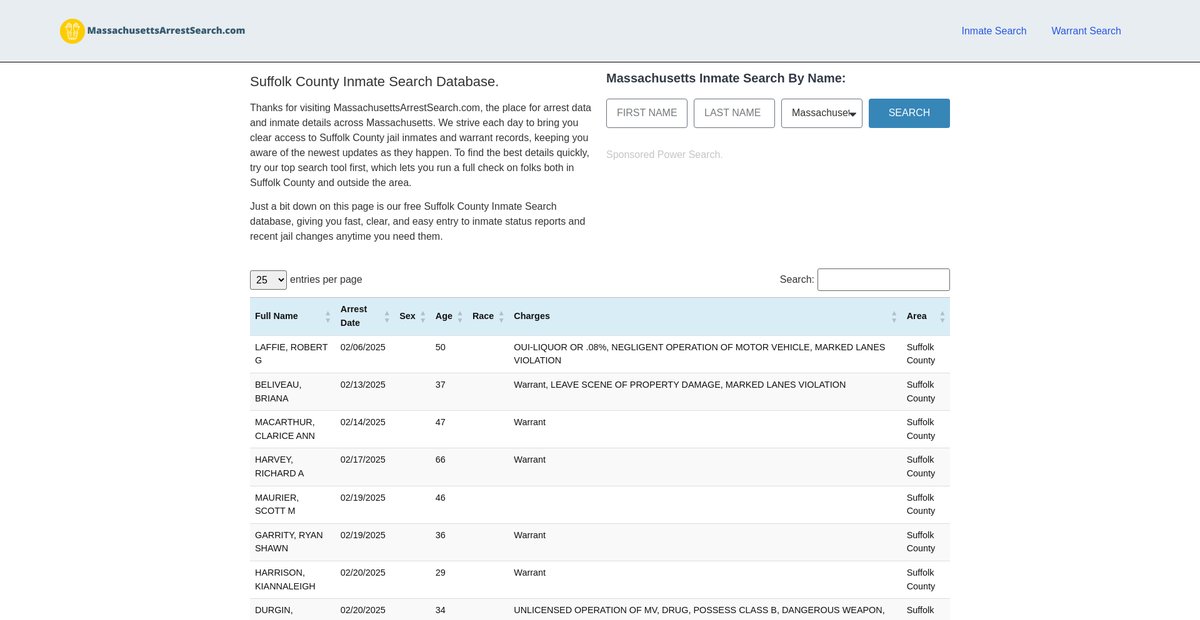This screenshot has width=1200, height=620.
Task: Open Inmate Search in the navigation
Action: point(993,31)
